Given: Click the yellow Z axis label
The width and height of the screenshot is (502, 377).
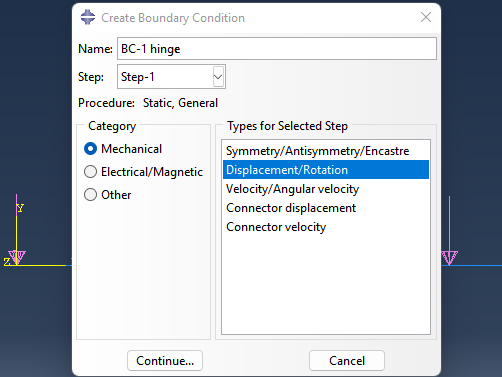Looking at the screenshot, I should 7,262.
